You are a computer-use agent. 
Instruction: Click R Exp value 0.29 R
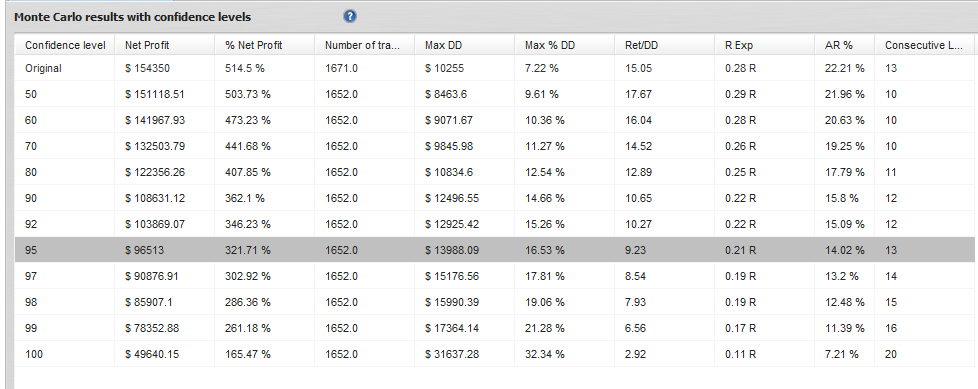(740, 94)
